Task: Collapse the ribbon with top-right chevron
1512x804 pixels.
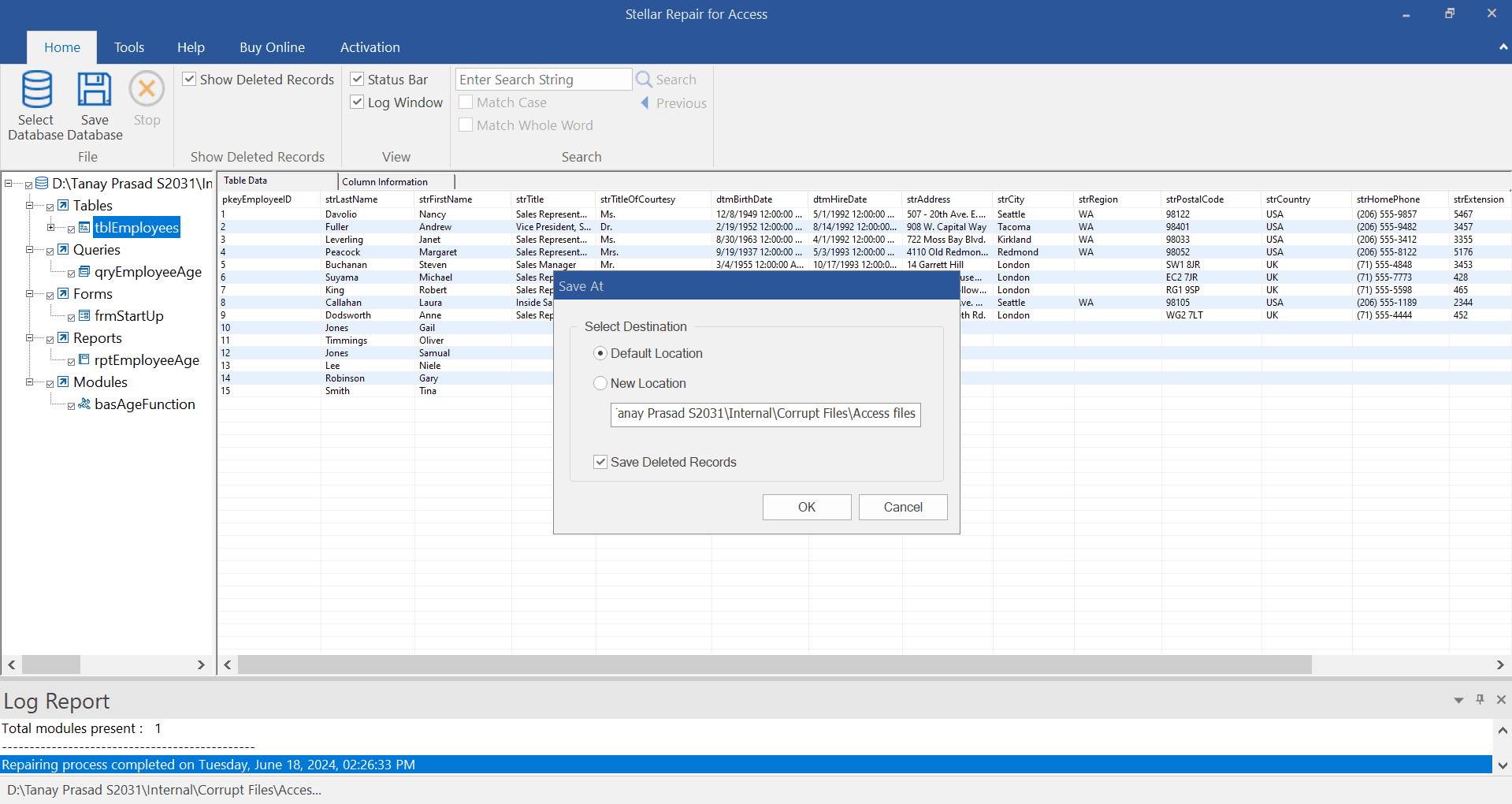Action: 1503,47
